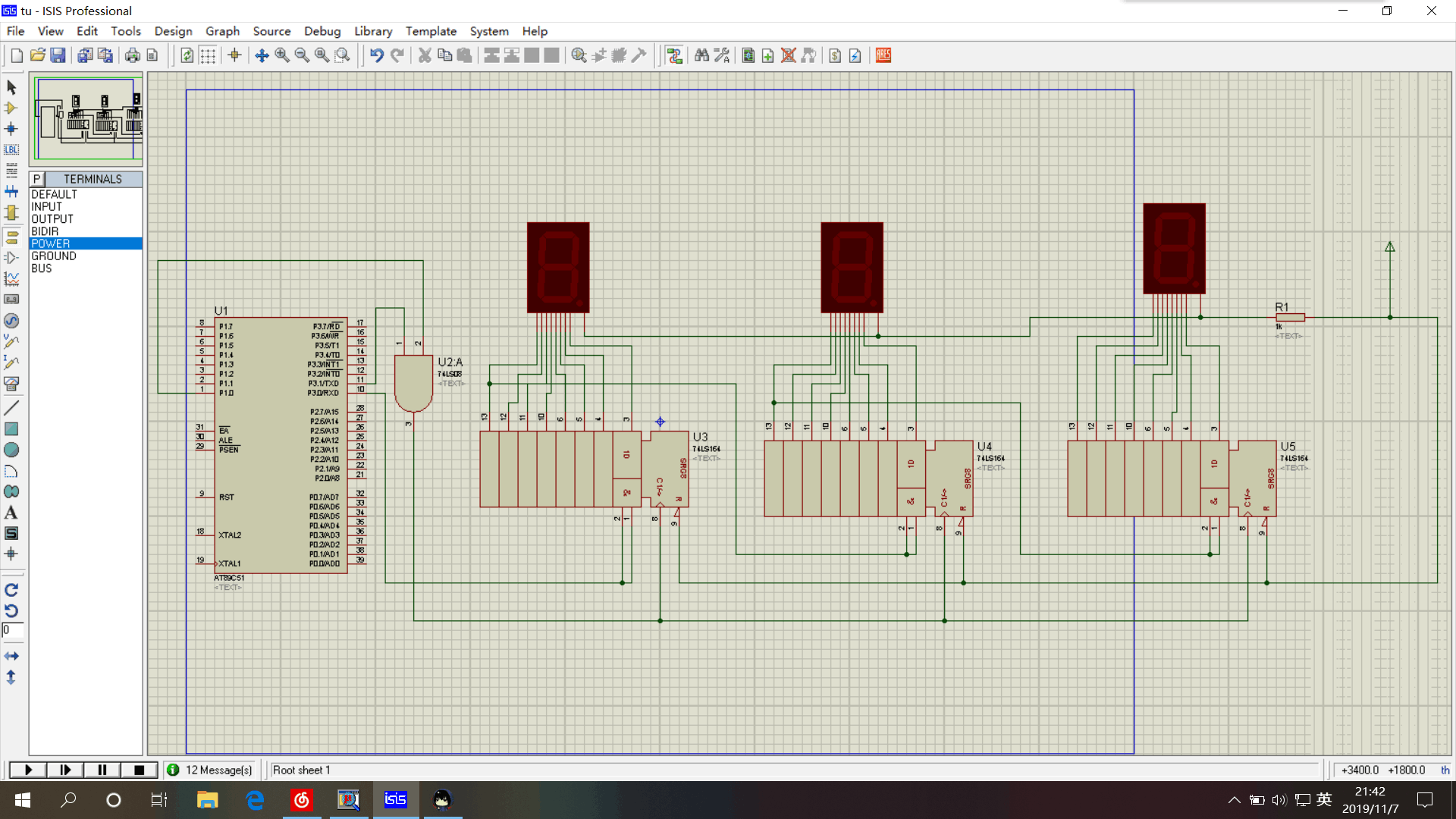The height and width of the screenshot is (819, 1456).
Task: Step the simulation forward
Action: (65, 770)
